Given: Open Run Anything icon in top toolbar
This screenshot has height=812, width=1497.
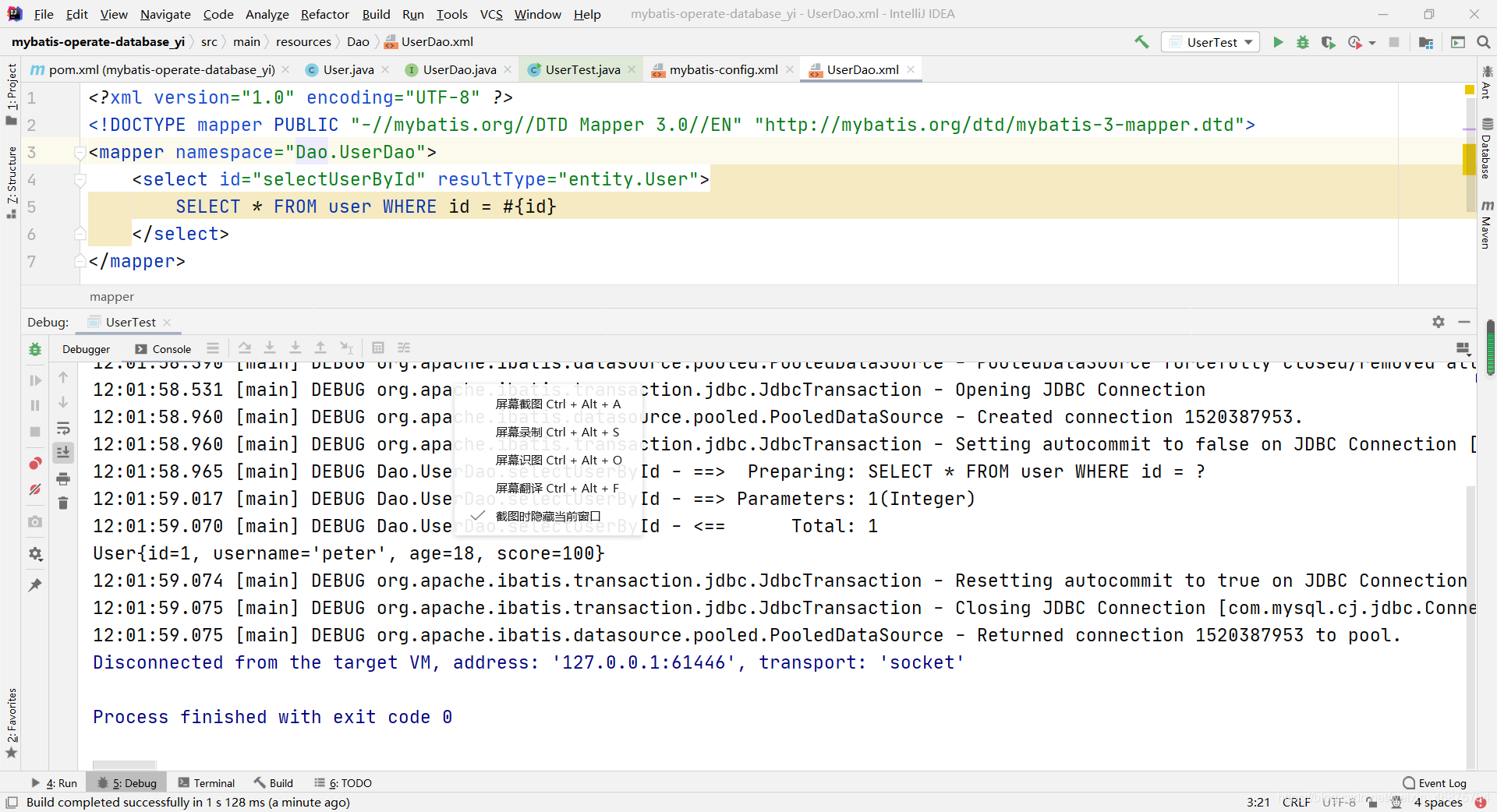Looking at the screenshot, I should tap(1457, 42).
